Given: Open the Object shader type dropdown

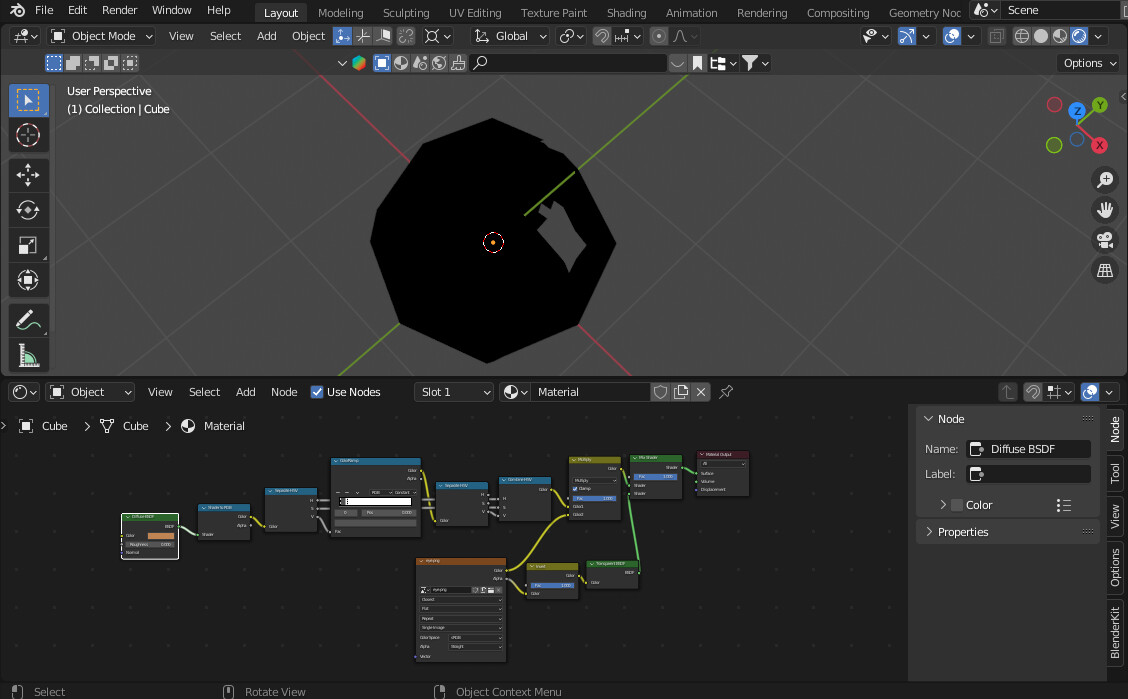Looking at the screenshot, I should tap(90, 392).
